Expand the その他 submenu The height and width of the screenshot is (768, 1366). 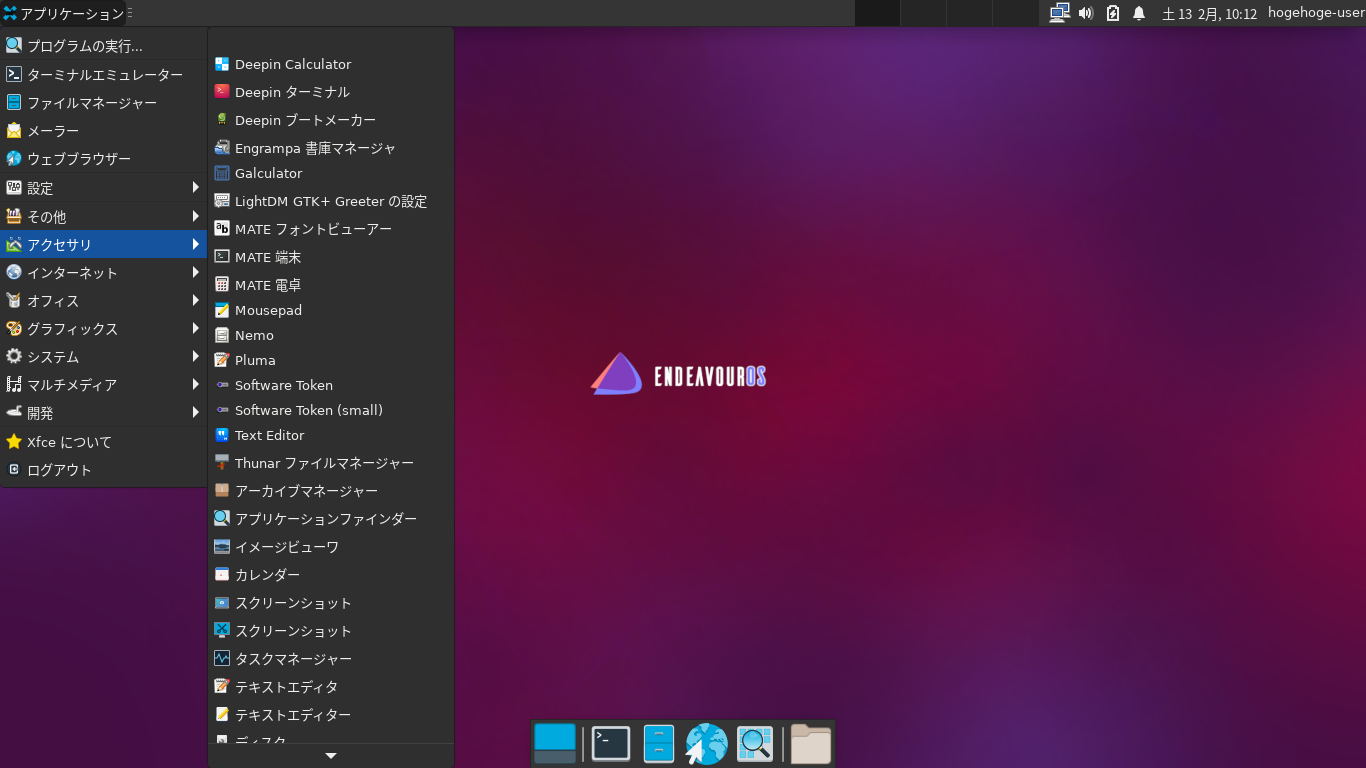(104, 216)
